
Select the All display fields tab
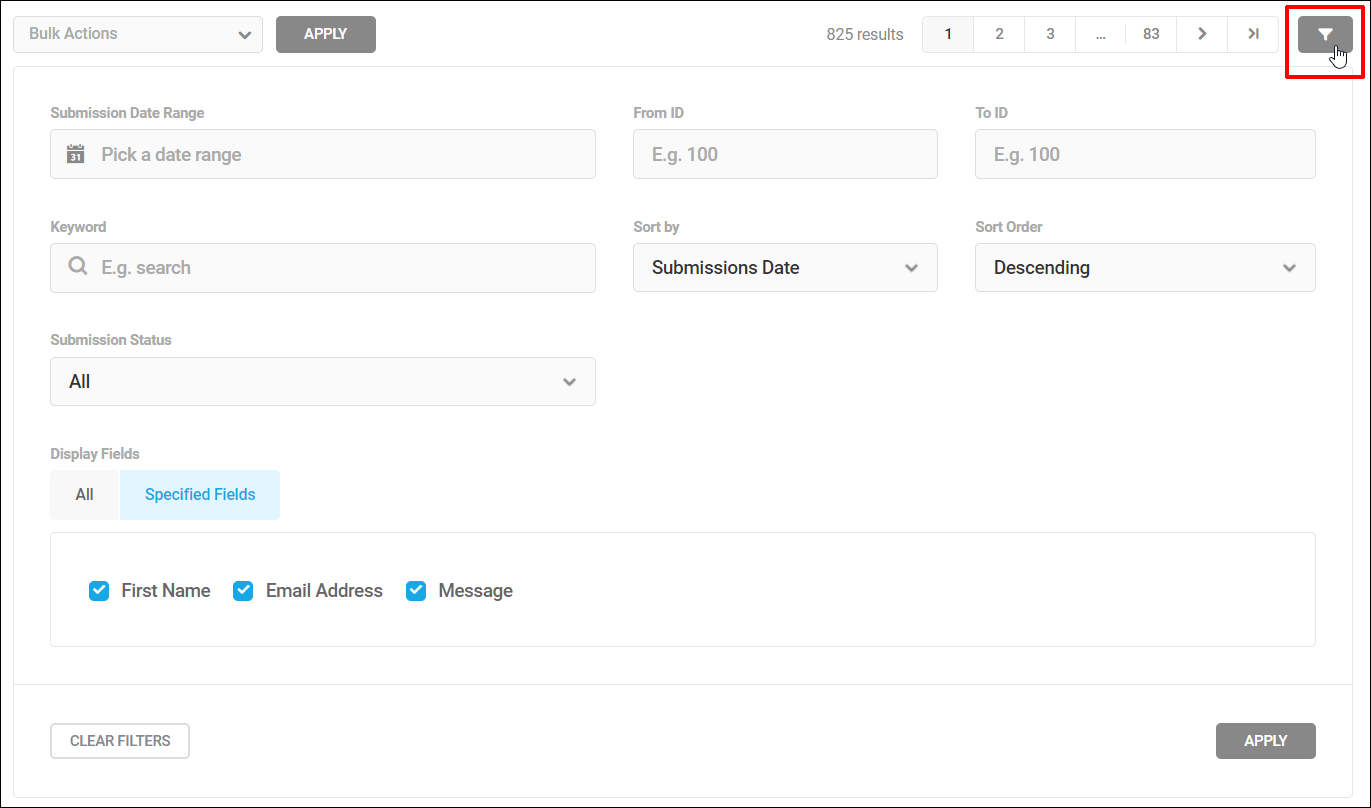coord(84,495)
